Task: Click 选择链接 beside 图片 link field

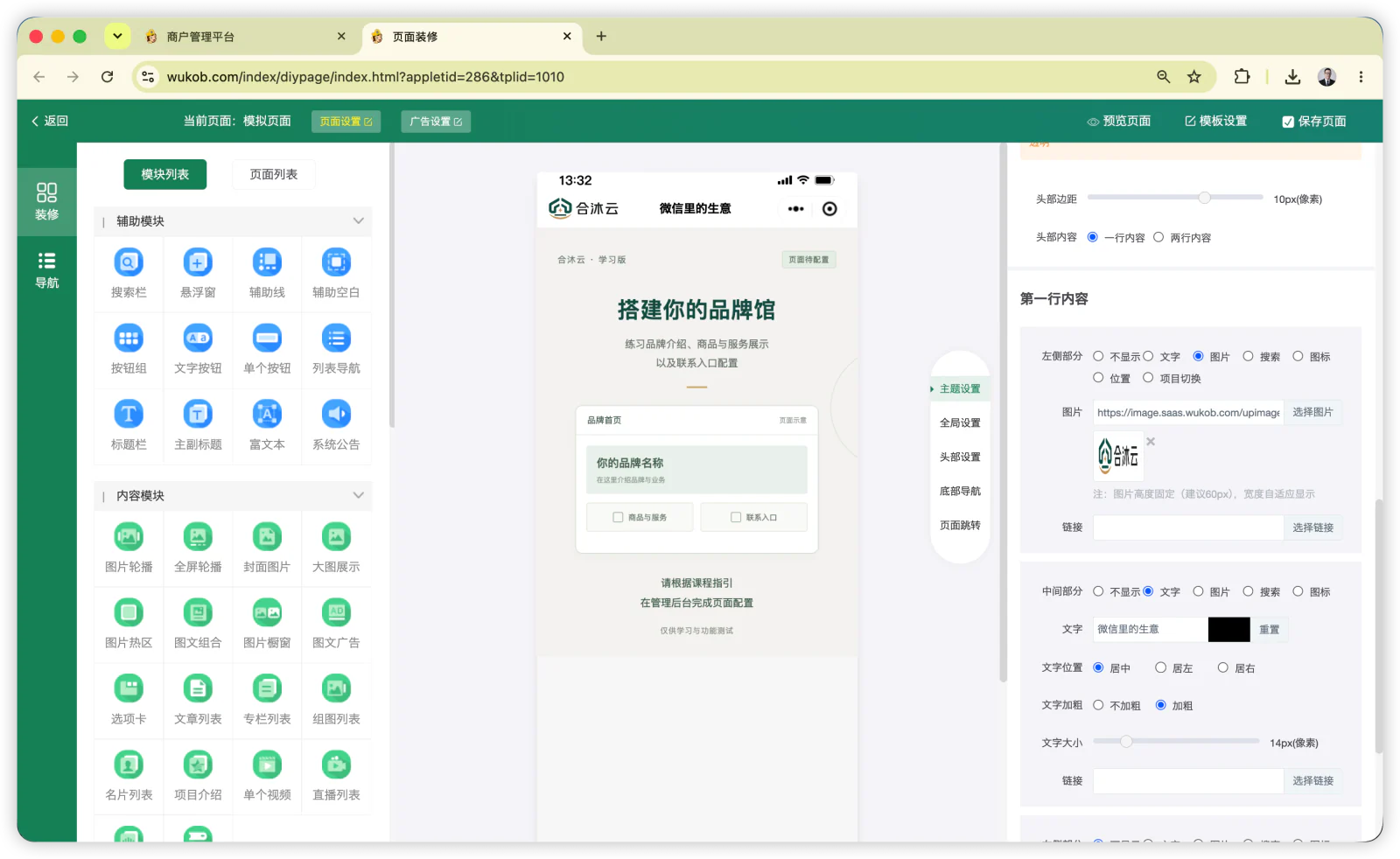Action: [1312, 527]
